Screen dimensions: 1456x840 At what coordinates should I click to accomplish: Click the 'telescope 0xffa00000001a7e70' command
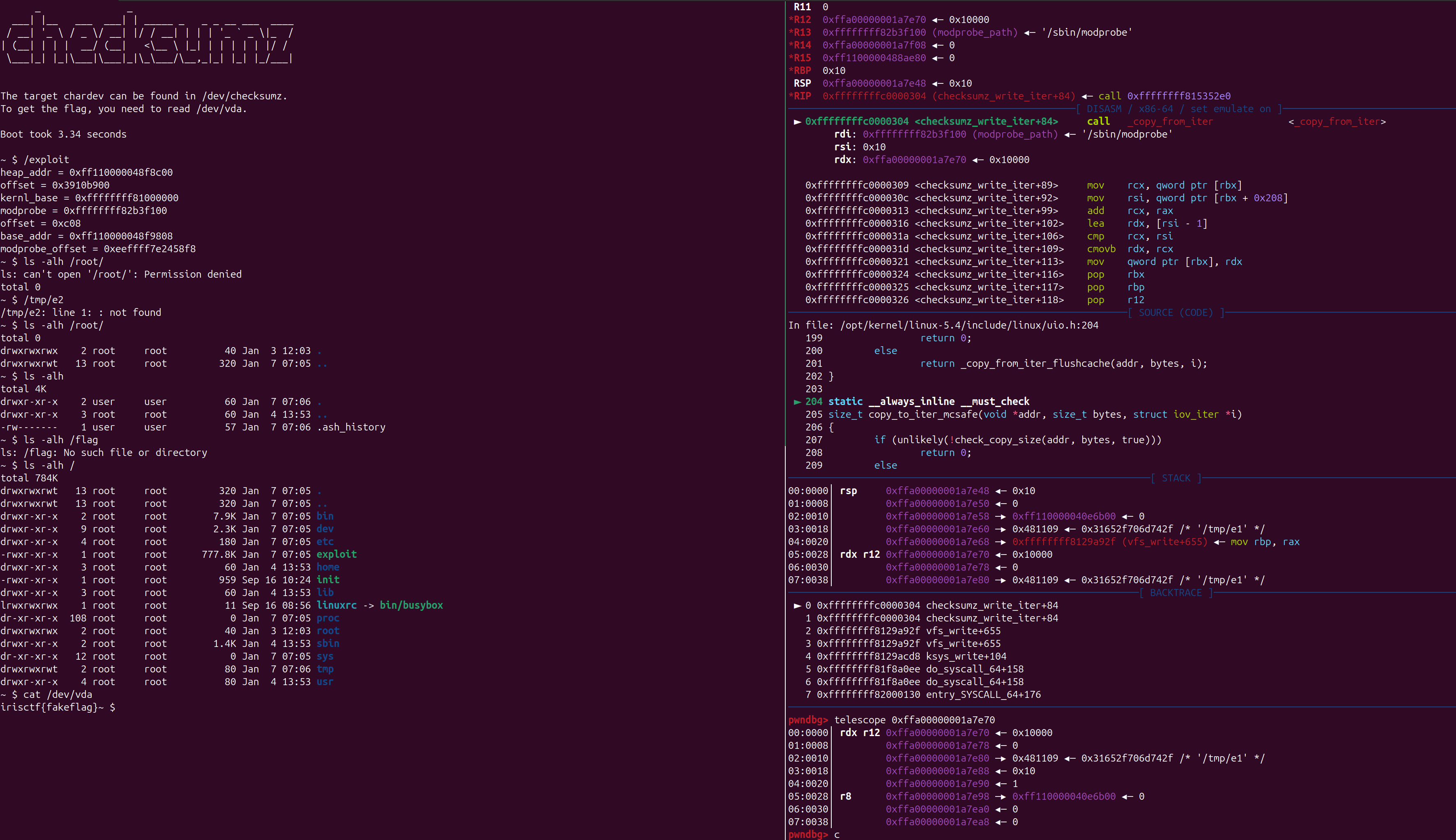(914, 719)
